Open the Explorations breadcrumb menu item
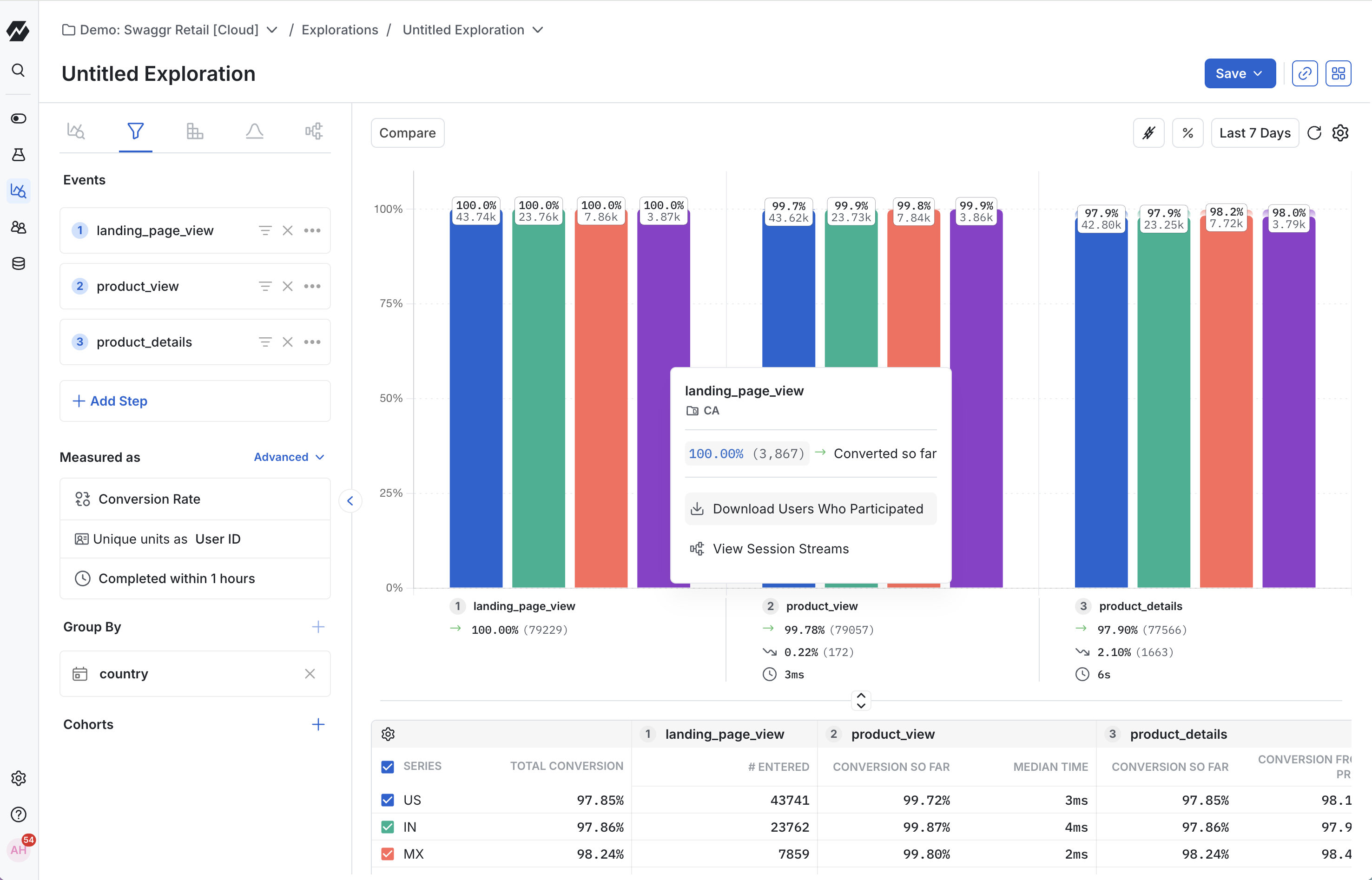The image size is (1372, 880). point(340,30)
